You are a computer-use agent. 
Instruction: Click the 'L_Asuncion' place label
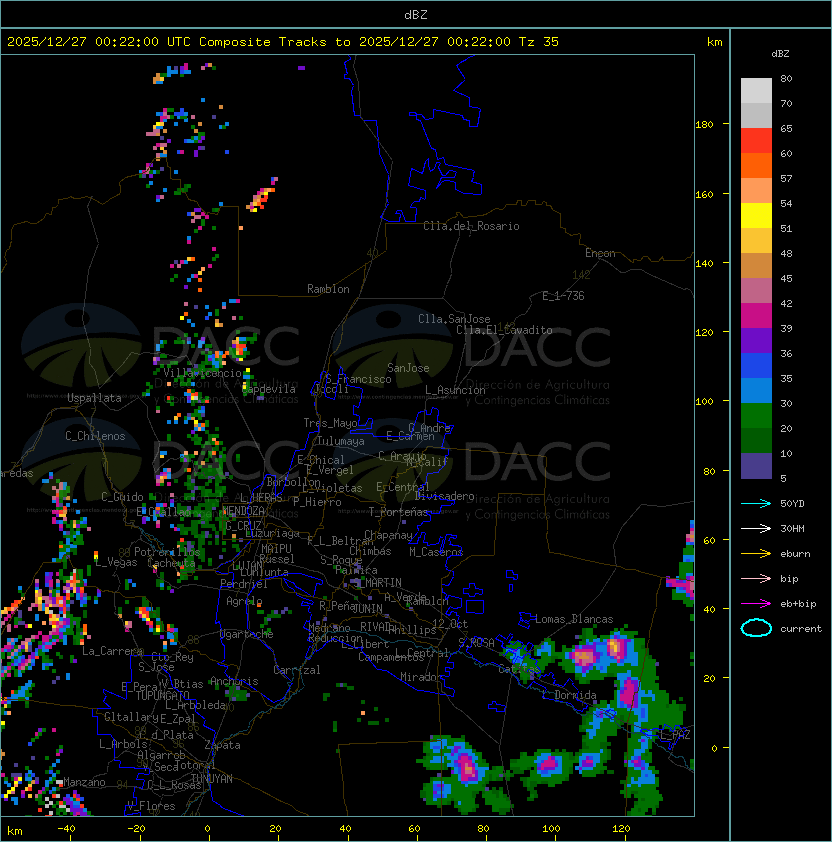pos(455,390)
